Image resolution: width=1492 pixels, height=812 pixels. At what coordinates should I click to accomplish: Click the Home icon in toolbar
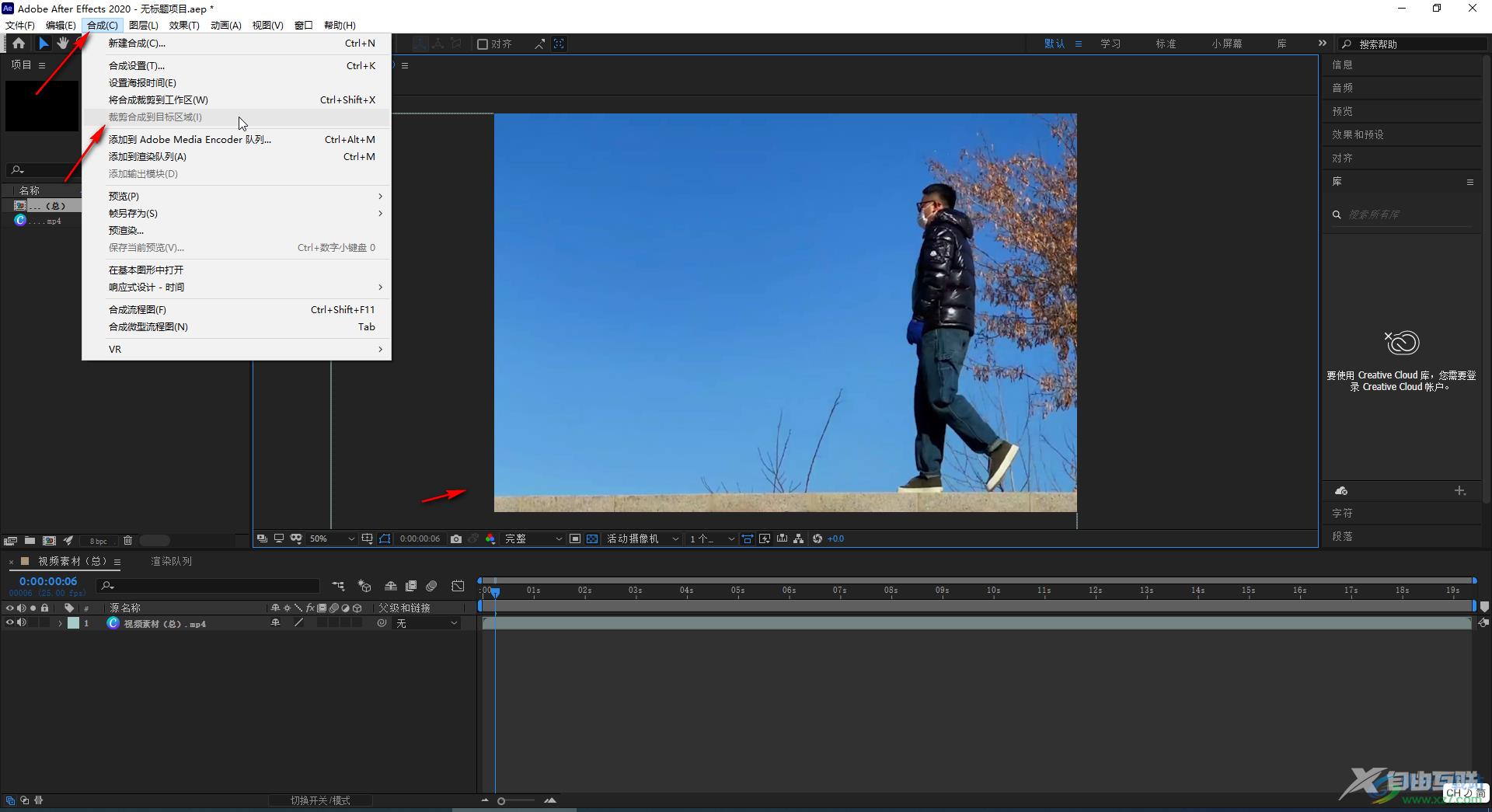point(19,44)
